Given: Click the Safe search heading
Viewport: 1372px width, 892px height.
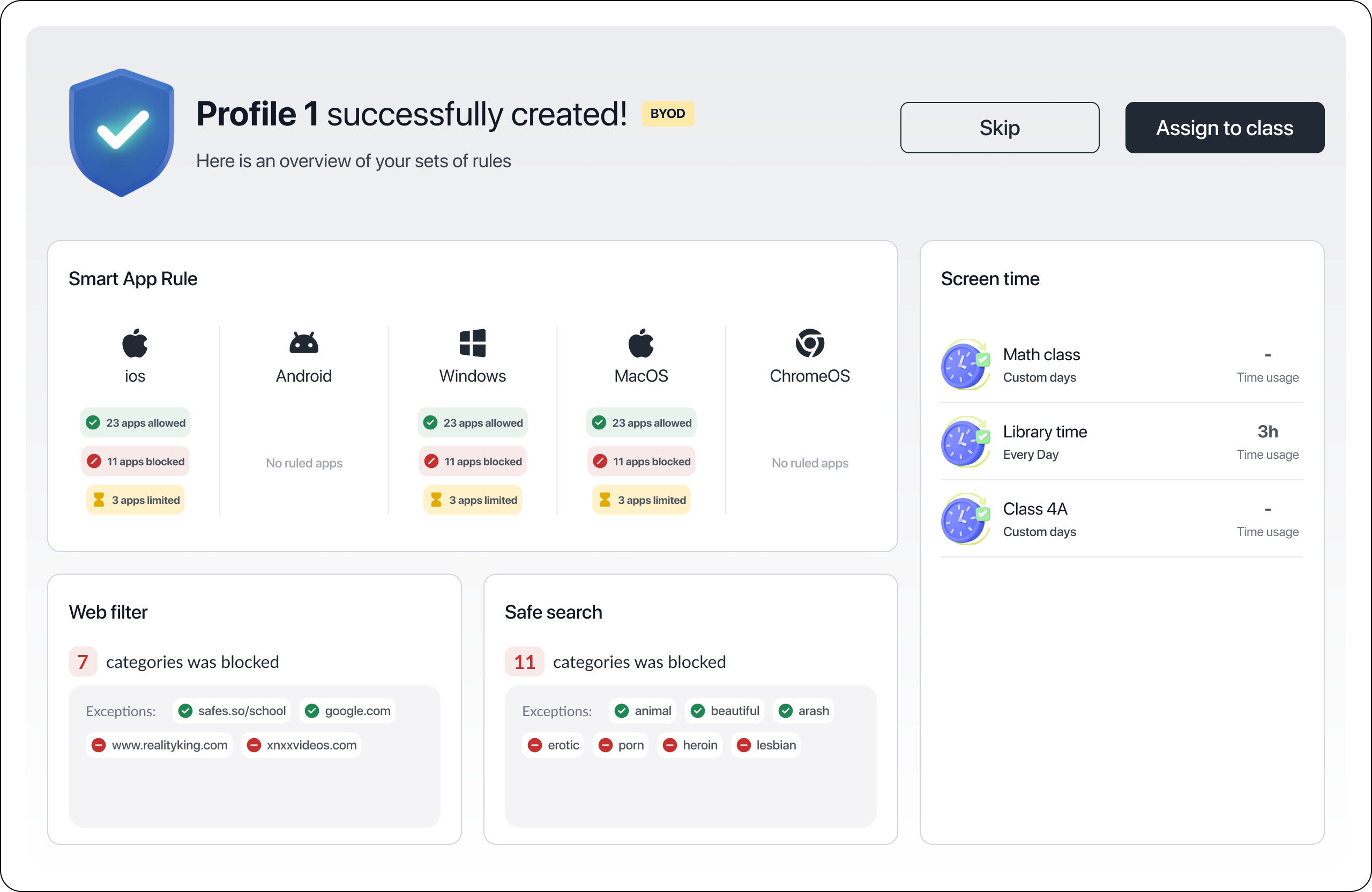Looking at the screenshot, I should pos(554,612).
